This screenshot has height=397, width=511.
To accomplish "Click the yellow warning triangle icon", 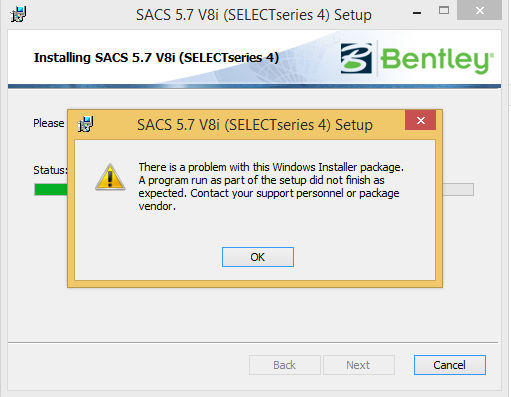I will [x=110, y=177].
